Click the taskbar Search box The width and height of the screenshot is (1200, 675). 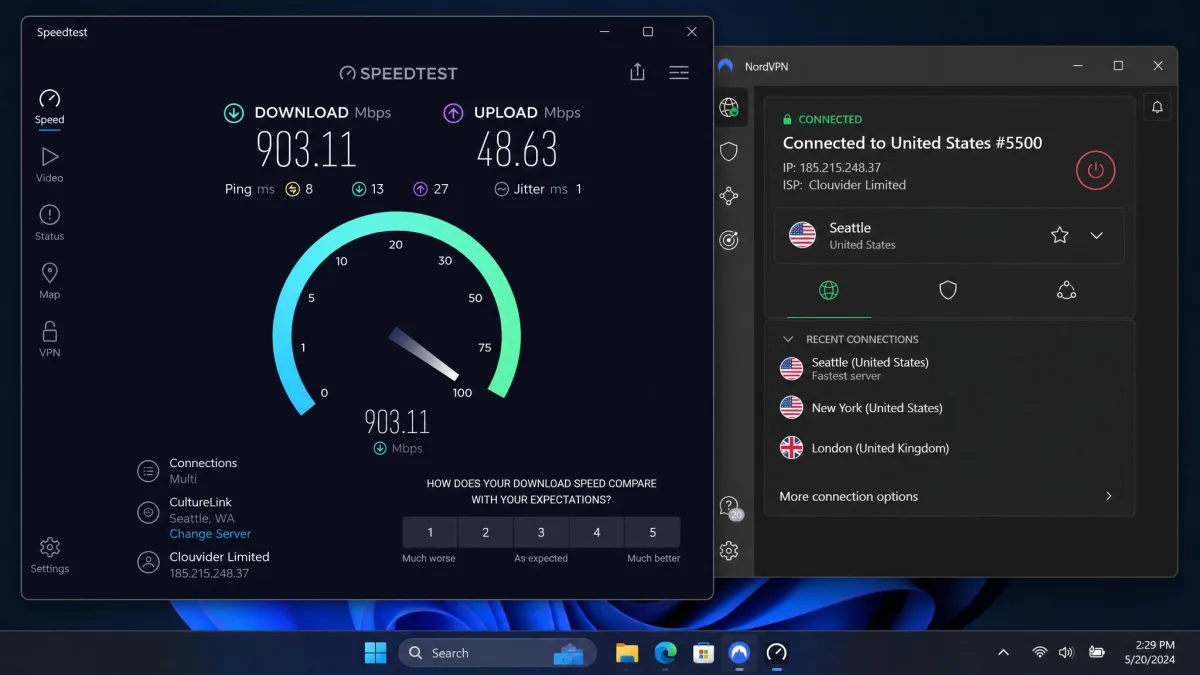[497, 653]
